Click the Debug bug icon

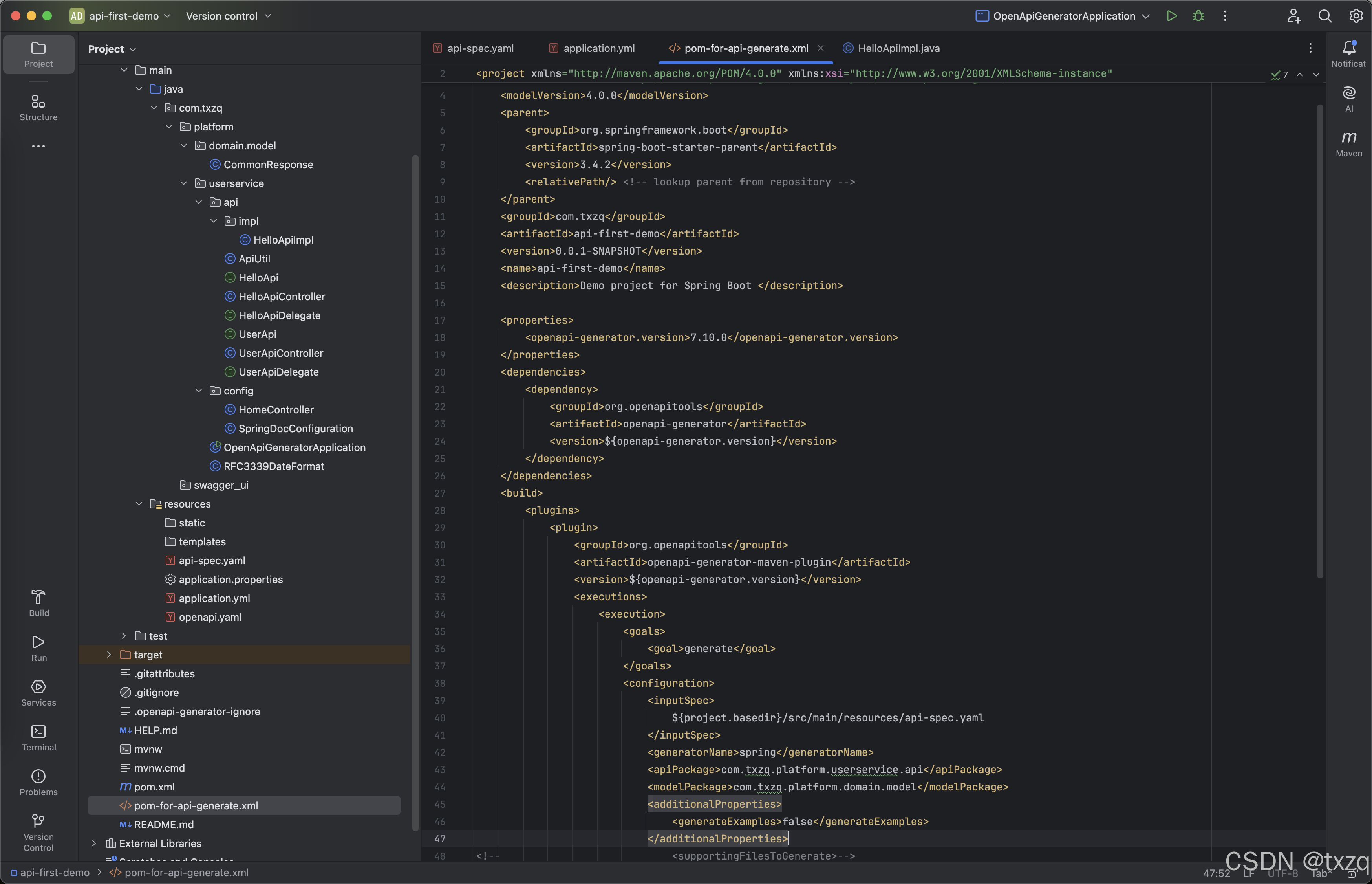(1198, 16)
